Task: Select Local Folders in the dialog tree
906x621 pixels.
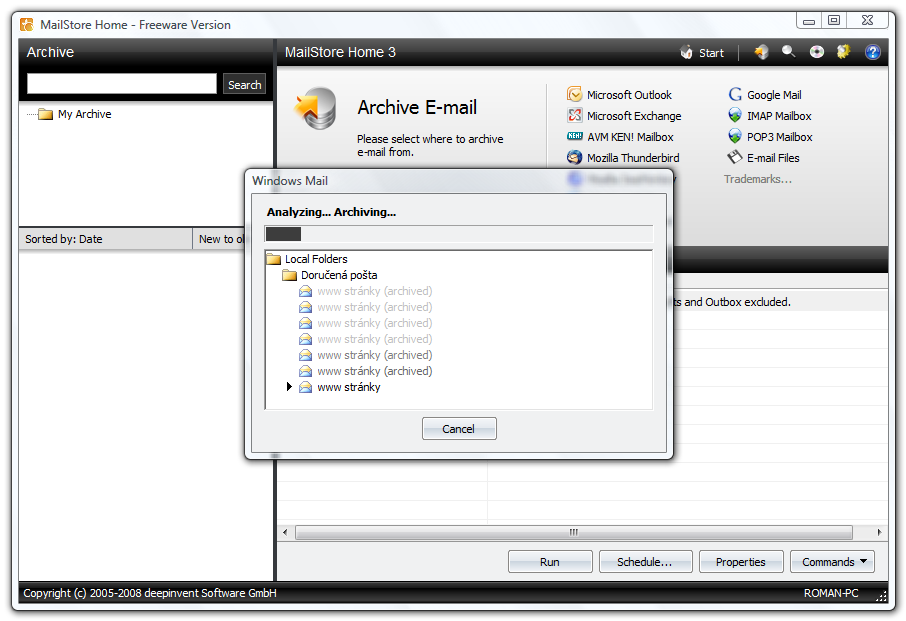Action: pyautogui.click(x=315, y=259)
